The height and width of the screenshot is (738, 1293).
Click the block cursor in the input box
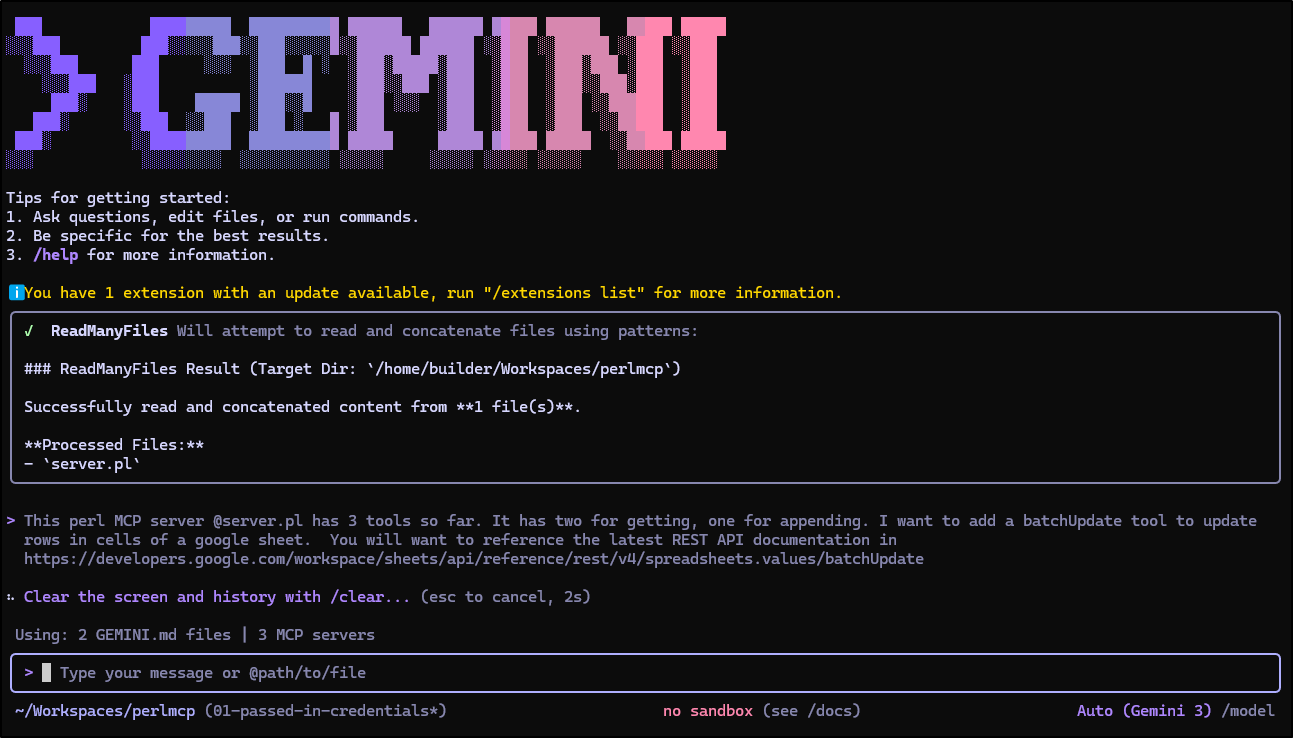[x=46, y=673]
